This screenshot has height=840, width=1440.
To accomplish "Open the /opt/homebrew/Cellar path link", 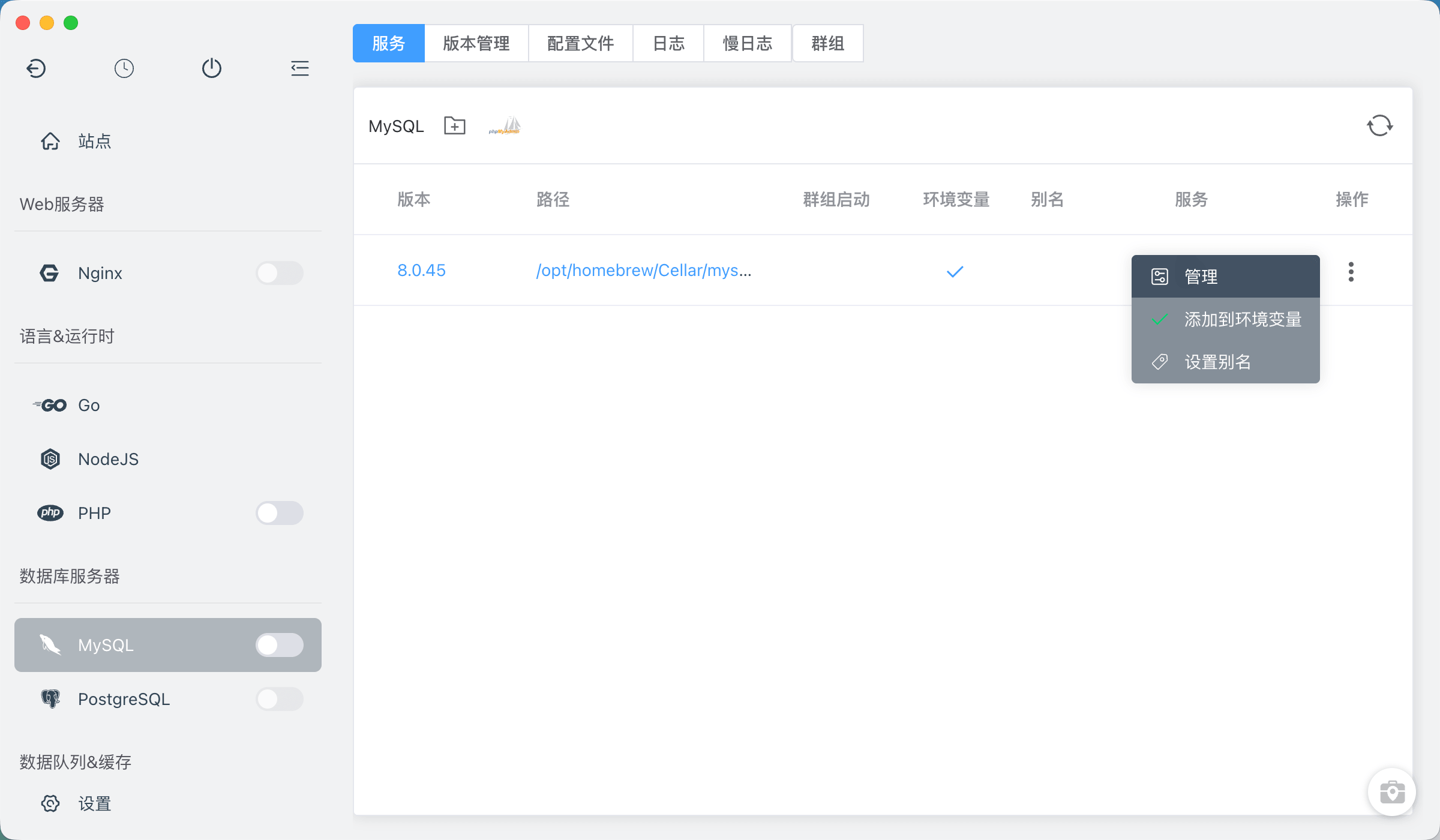I will (643, 271).
